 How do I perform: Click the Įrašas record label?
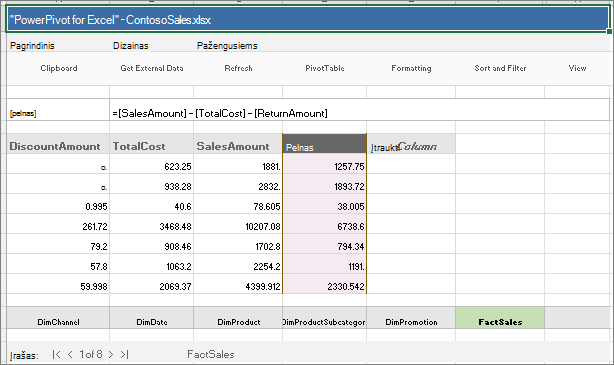tap(24, 356)
